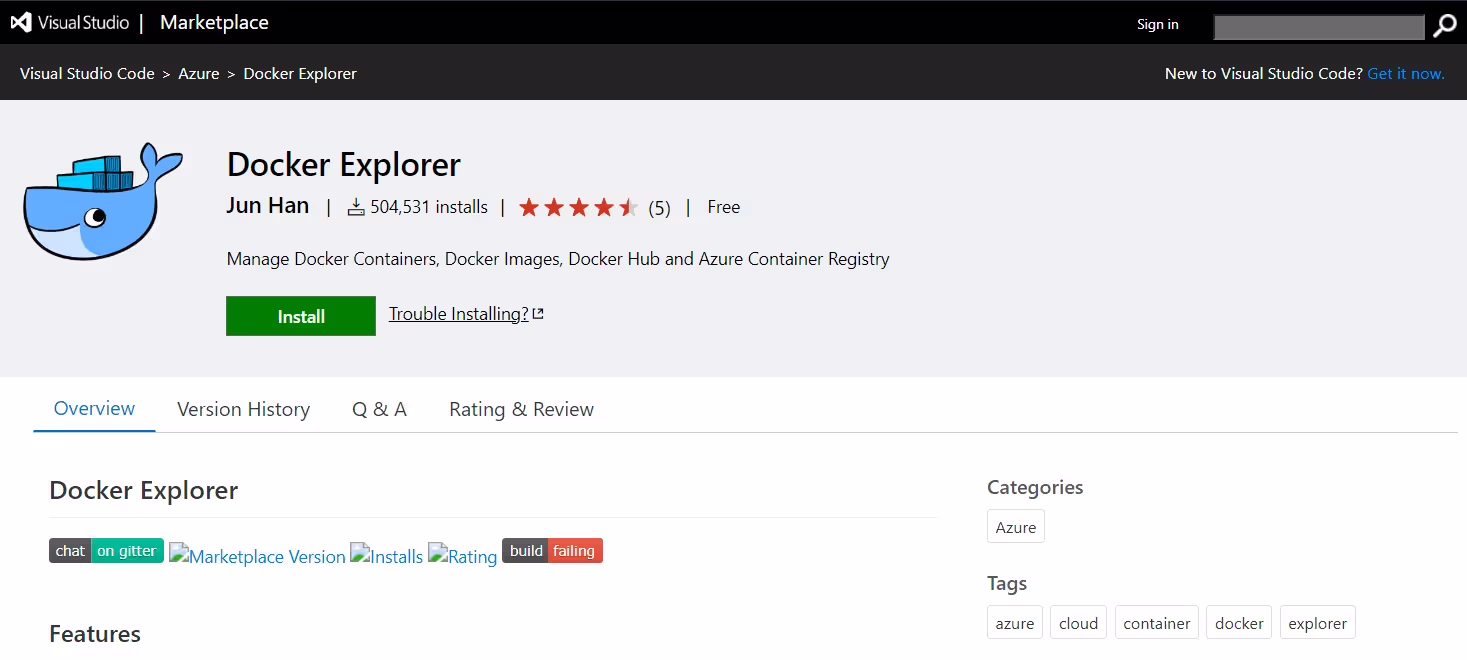Click the Installs badge image
Image resolution: width=1467 pixels, height=660 pixels.
387,555
